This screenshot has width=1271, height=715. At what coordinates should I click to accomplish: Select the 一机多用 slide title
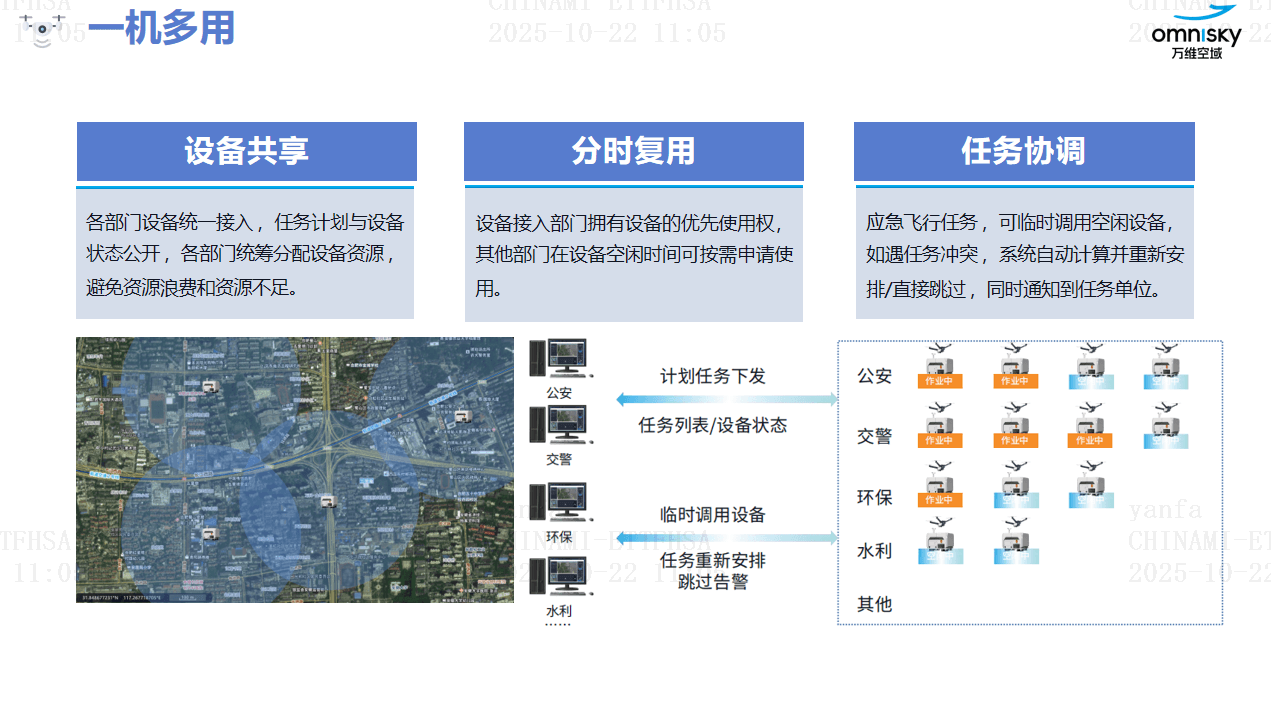[x=161, y=30]
